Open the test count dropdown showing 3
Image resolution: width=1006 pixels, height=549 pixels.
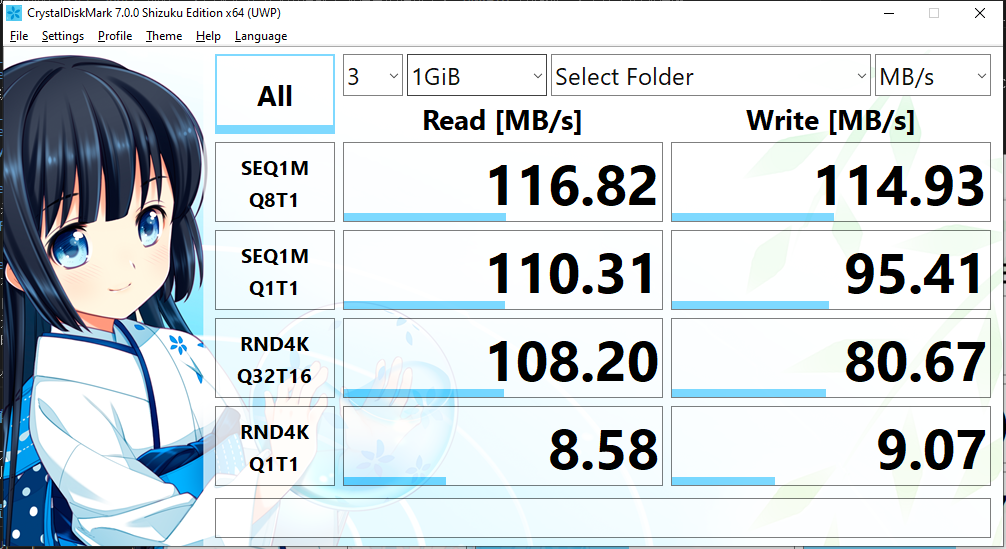pos(372,76)
